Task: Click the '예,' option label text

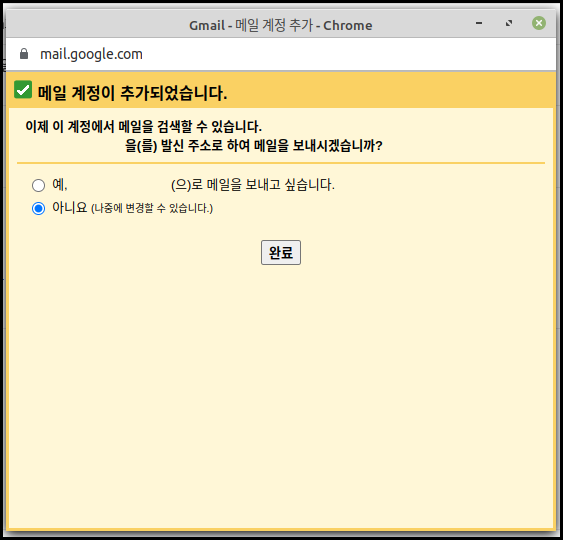Action: pyautogui.click(x=60, y=185)
